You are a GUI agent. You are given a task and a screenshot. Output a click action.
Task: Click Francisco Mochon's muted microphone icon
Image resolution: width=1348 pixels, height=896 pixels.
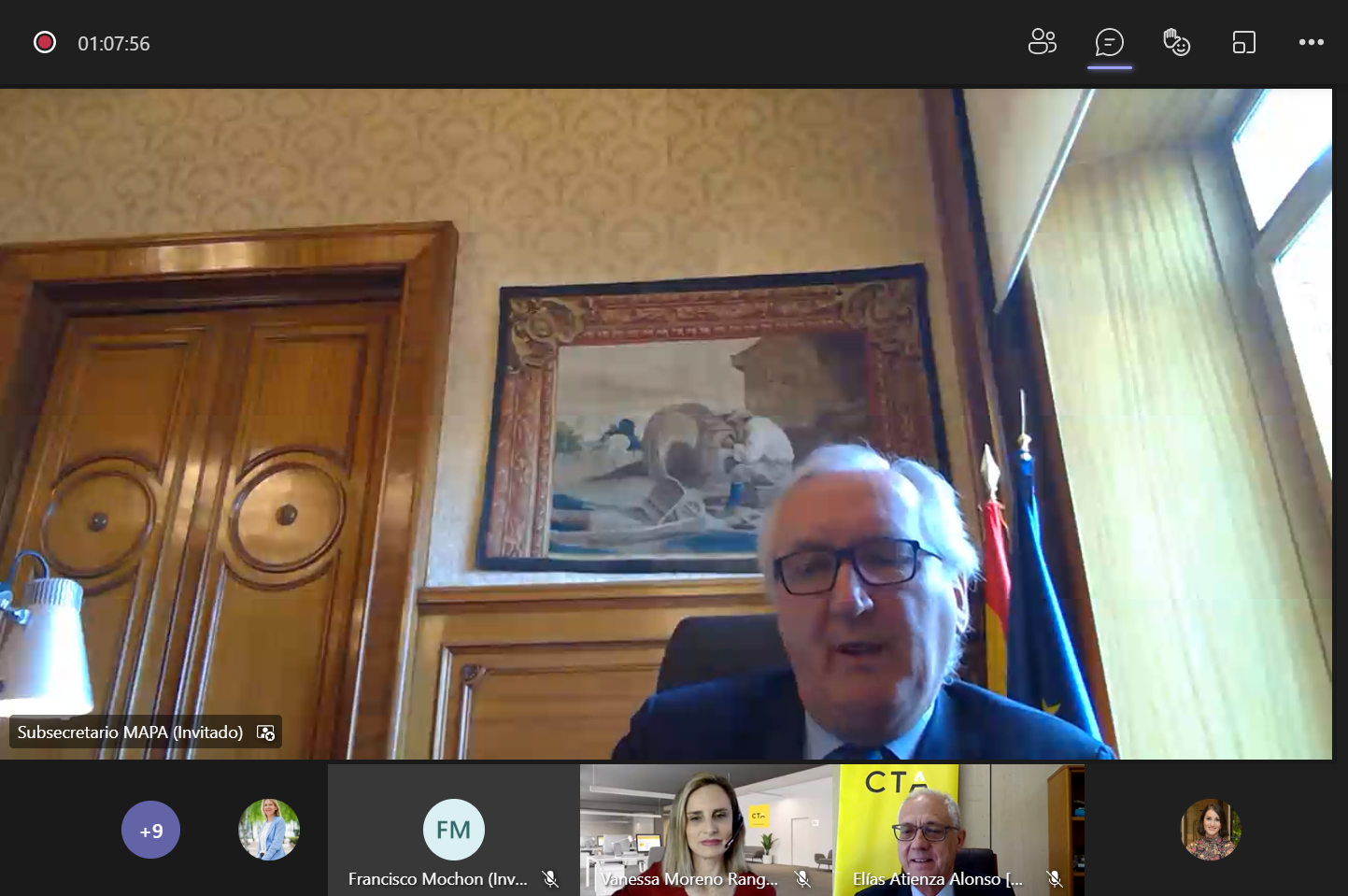pos(550,879)
